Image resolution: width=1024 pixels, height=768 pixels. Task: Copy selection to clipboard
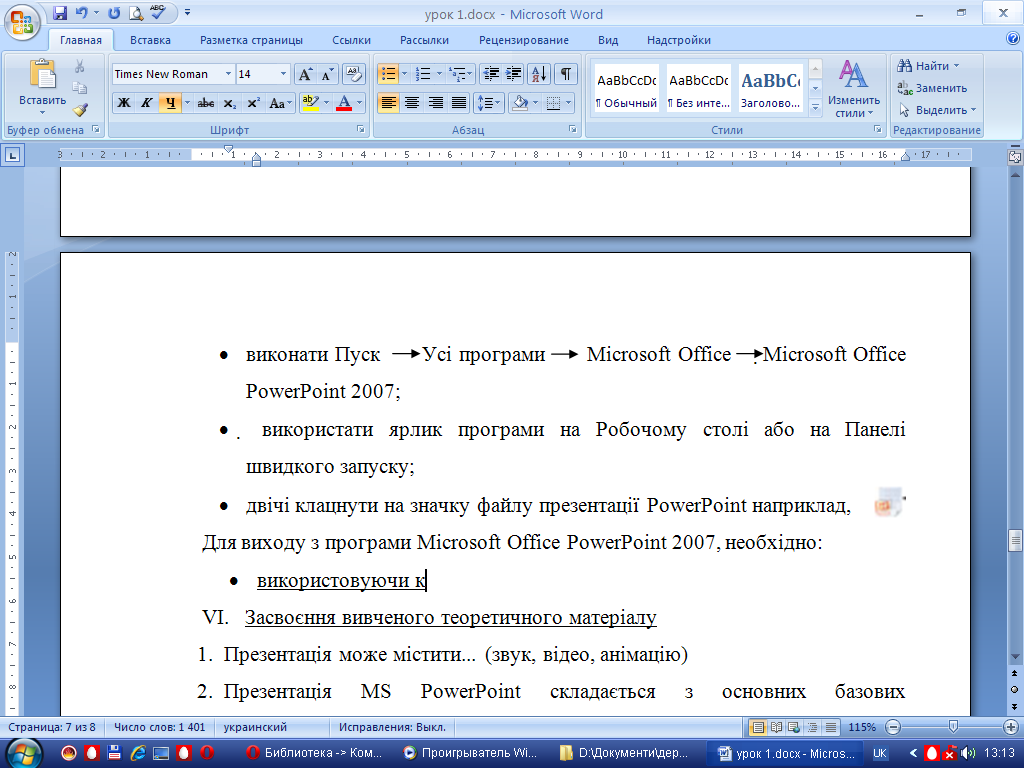[x=80, y=88]
